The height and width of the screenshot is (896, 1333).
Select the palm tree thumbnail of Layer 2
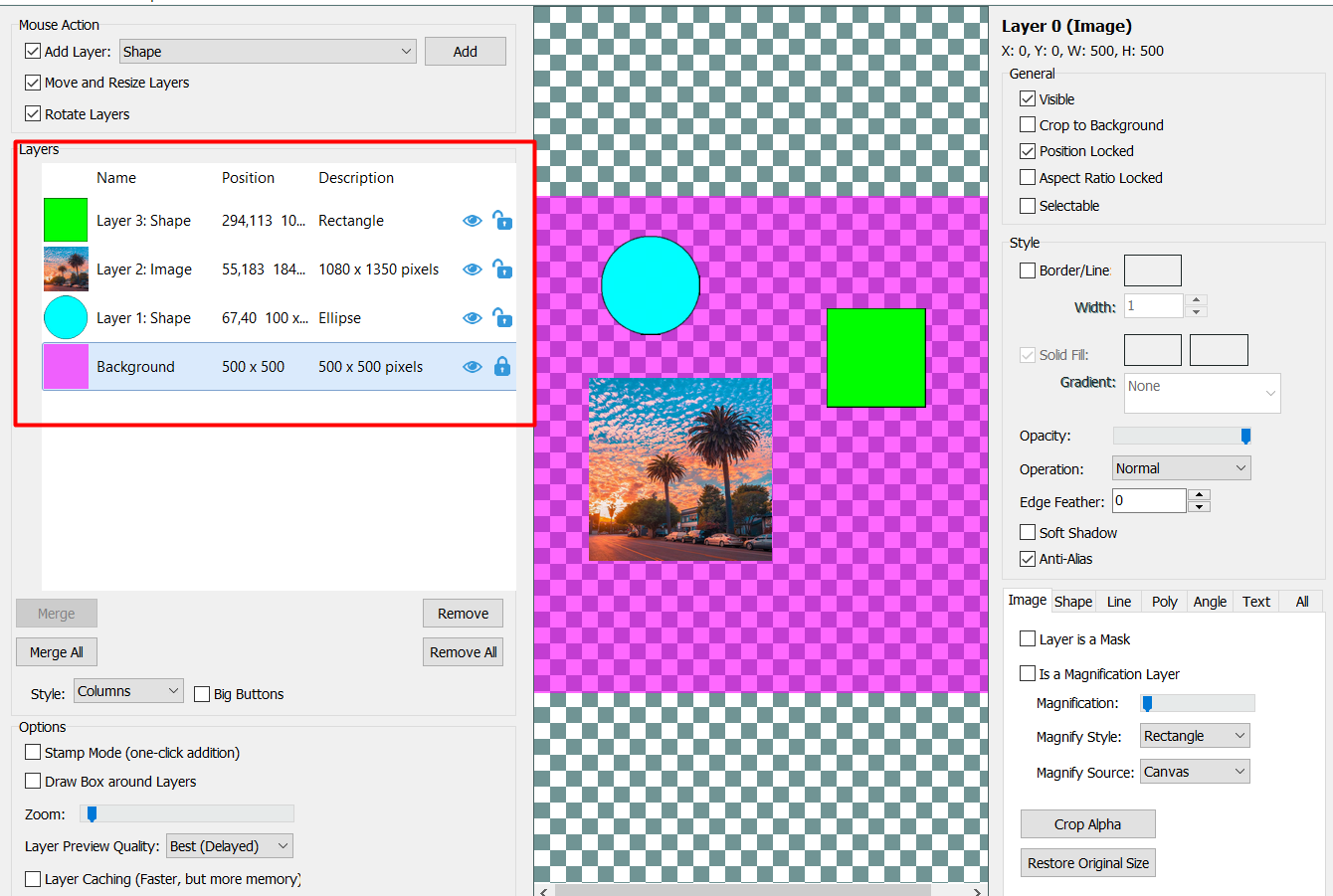click(x=66, y=269)
